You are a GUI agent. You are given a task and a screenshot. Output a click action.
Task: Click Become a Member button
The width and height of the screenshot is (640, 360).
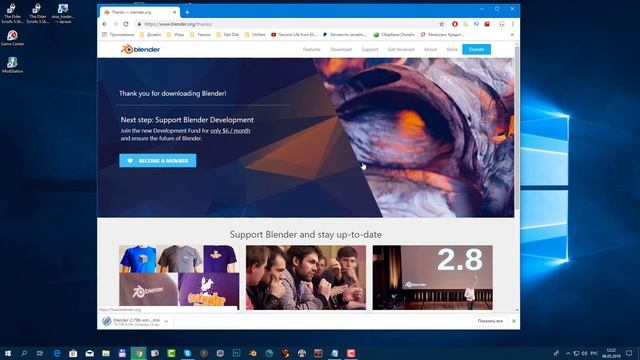(x=158, y=161)
